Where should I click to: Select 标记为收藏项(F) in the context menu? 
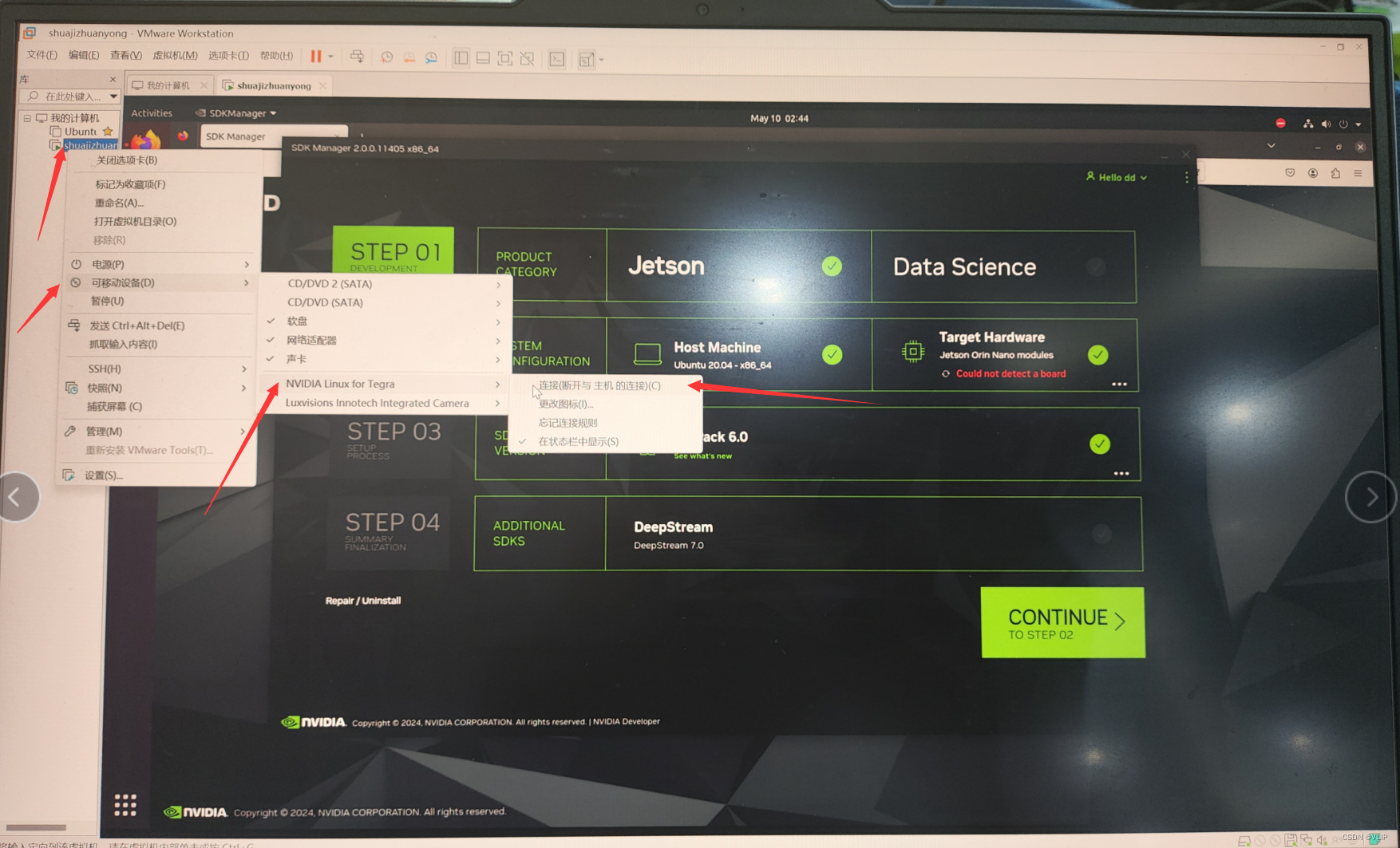[x=130, y=184]
